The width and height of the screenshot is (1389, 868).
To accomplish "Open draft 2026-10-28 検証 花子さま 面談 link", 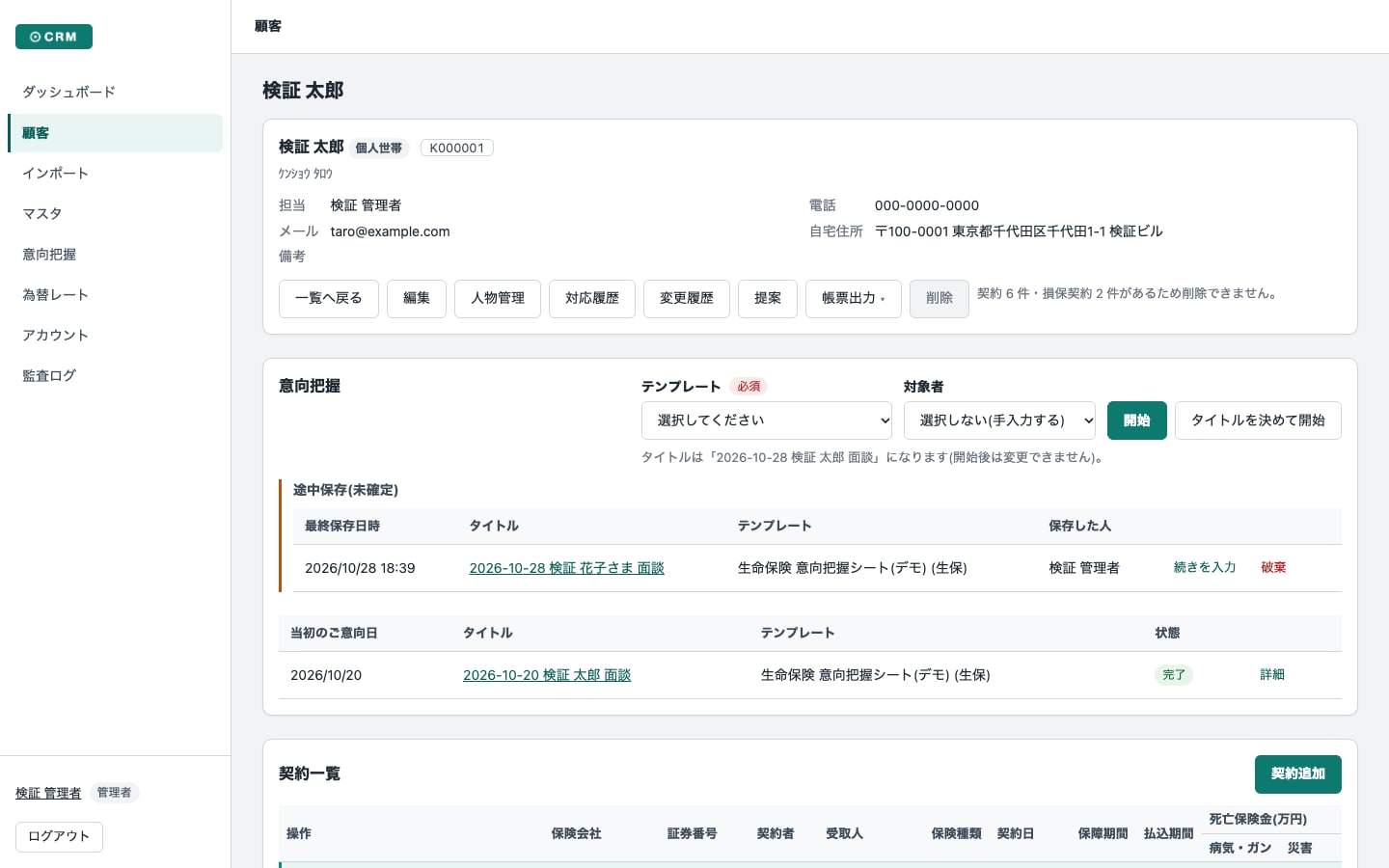I will 566,568.
